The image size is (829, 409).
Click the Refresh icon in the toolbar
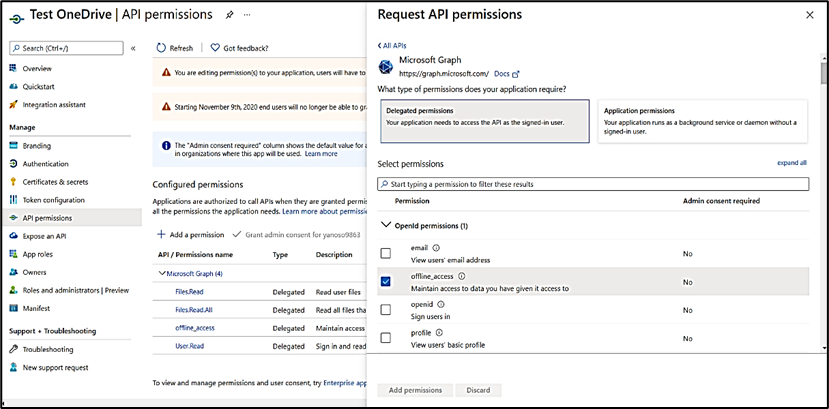(161, 48)
